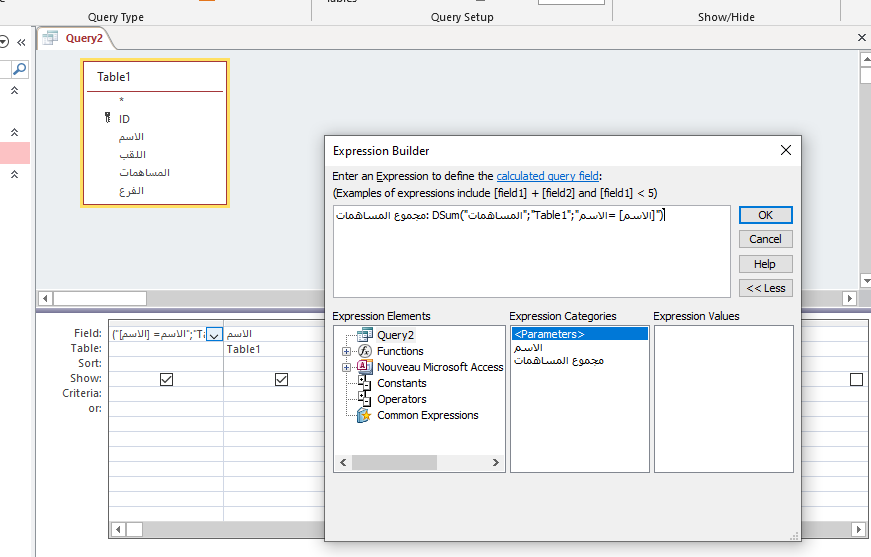This screenshot has width=871, height=557.
Task: Close the Query2 document window
Action: point(862,38)
